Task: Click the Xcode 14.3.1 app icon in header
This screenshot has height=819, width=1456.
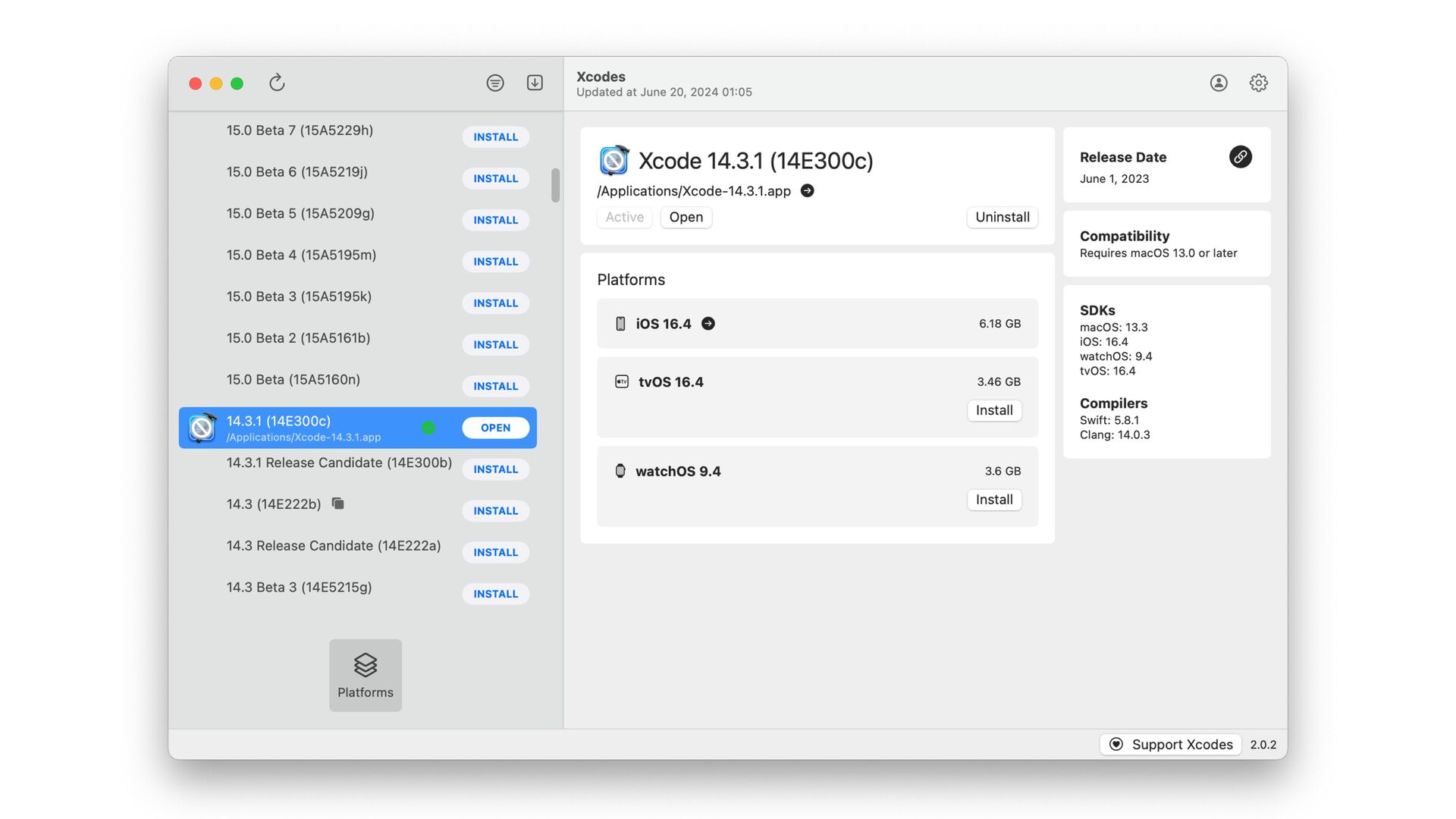Action: coord(613,160)
